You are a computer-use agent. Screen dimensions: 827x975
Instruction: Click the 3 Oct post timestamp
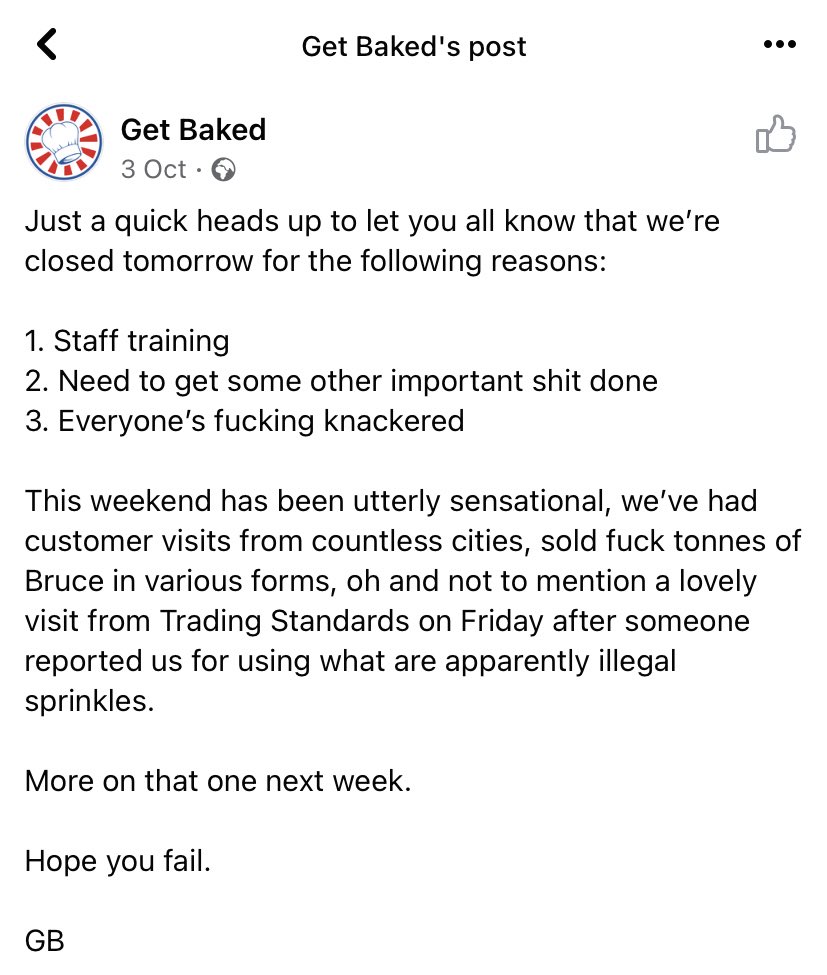pyautogui.click(x=153, y=170)
